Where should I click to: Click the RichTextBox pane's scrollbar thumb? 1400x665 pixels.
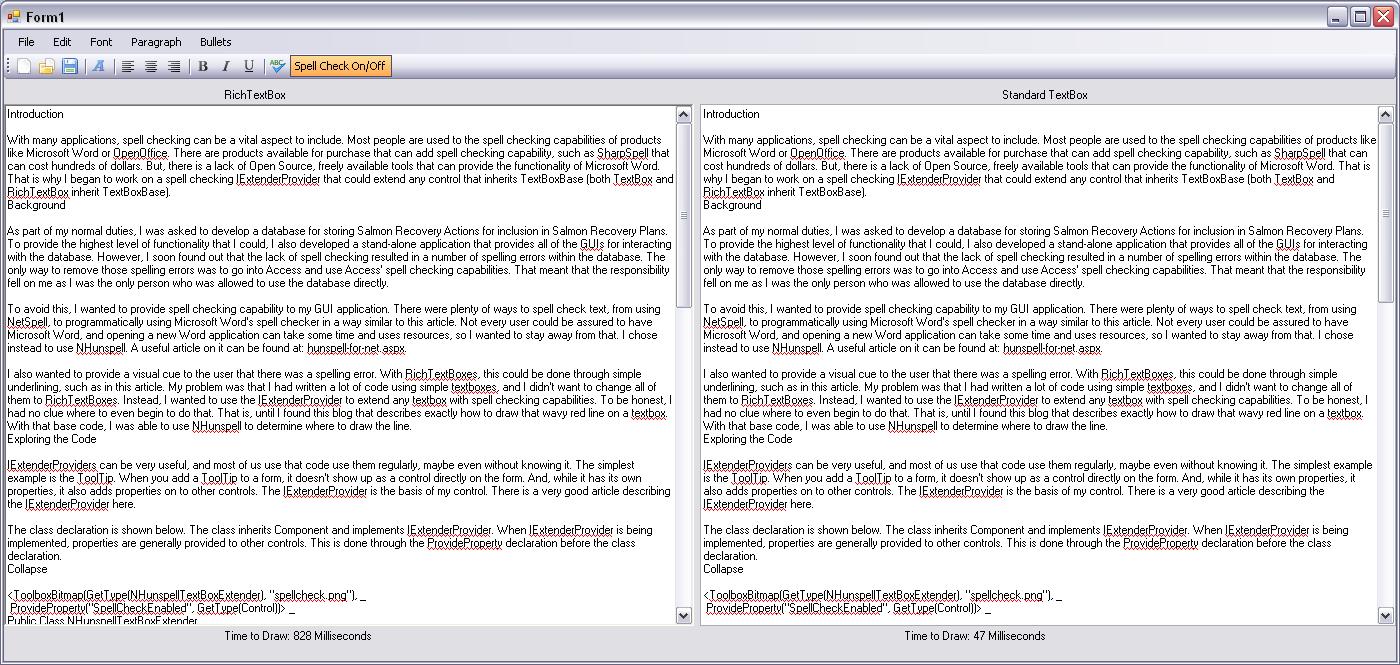(684, 215)
